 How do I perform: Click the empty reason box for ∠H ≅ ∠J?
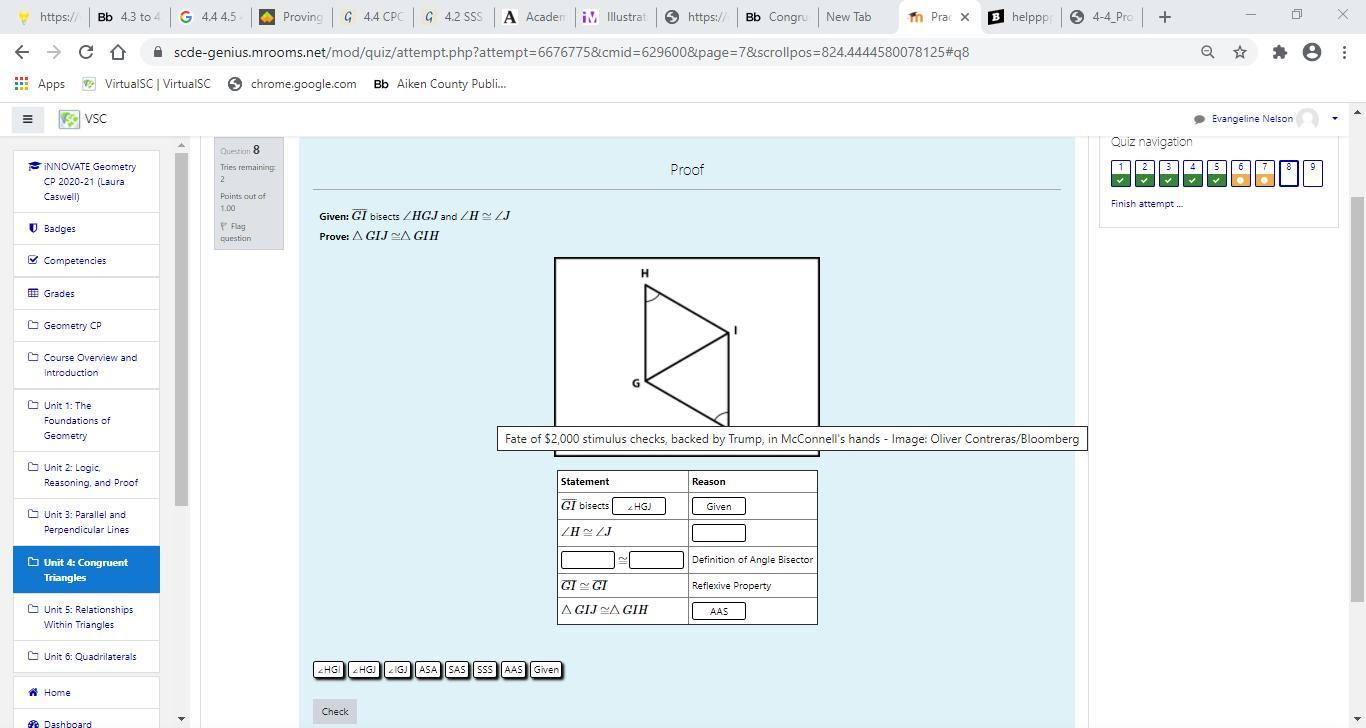(x=718, y=533)
